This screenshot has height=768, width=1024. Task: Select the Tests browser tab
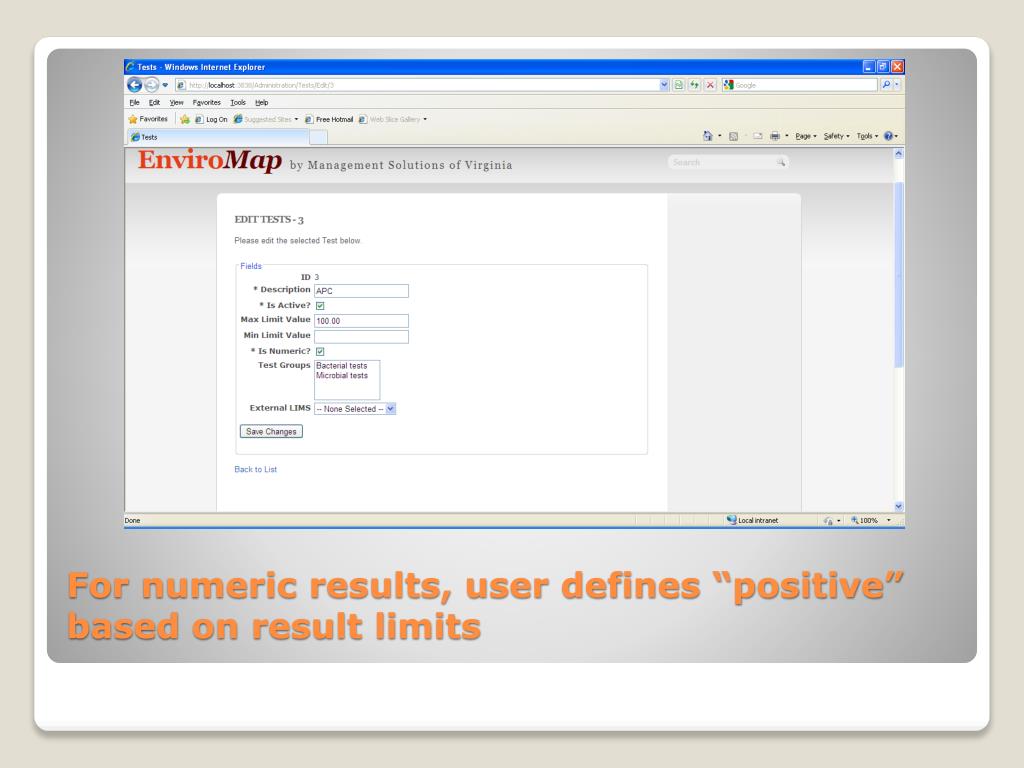[217, 137]
